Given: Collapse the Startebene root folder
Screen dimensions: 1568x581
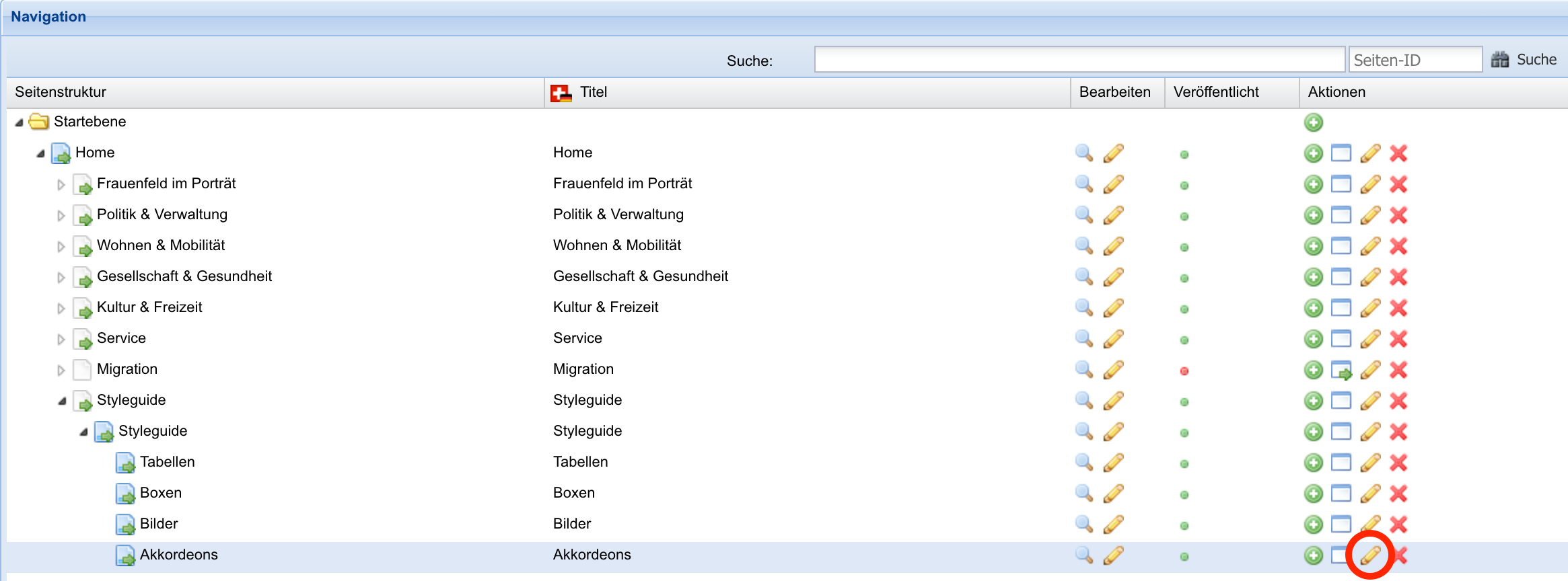Looking at the screenshot, I should pos(19,122).
